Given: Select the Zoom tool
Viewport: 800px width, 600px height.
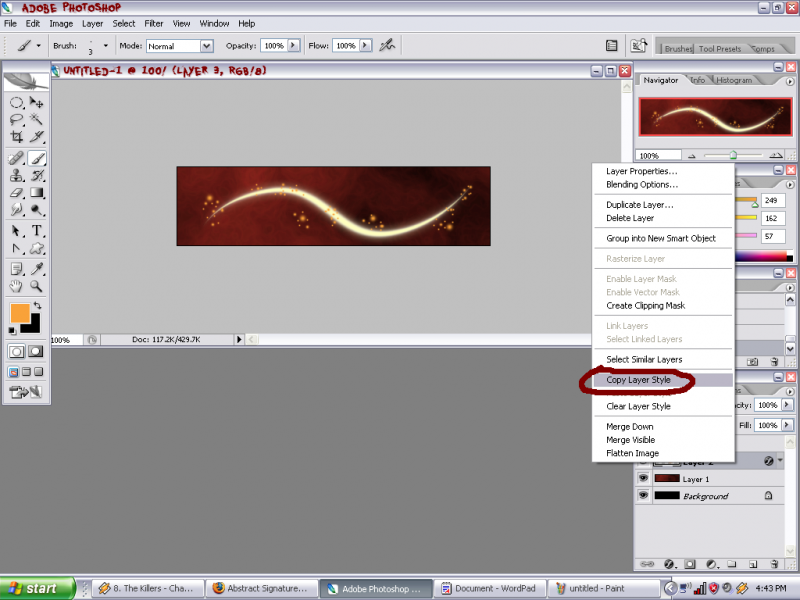Looking at the screenshot, I should coord(37,286).
